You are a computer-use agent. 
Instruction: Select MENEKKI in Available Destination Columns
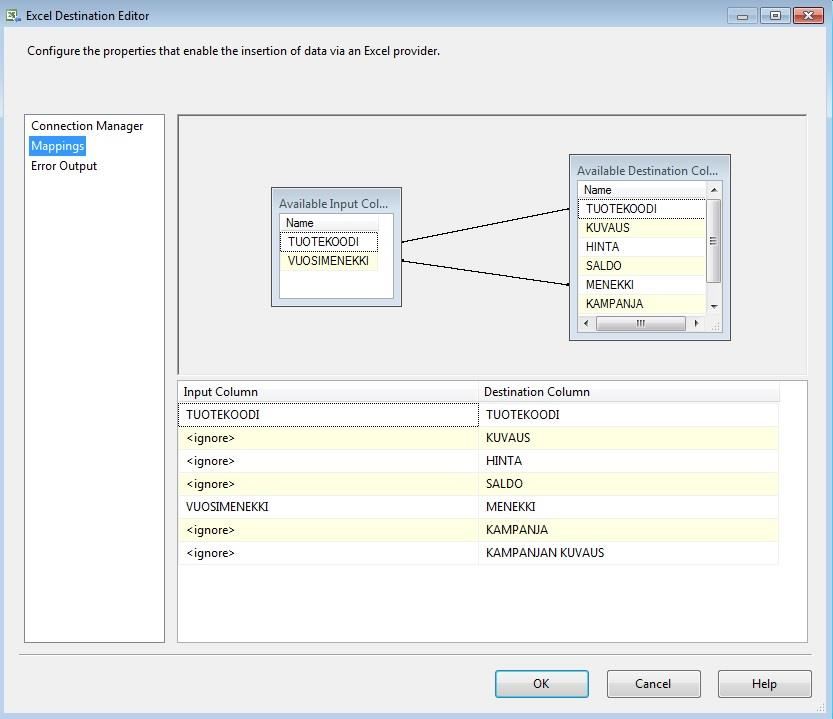[642, 285]
